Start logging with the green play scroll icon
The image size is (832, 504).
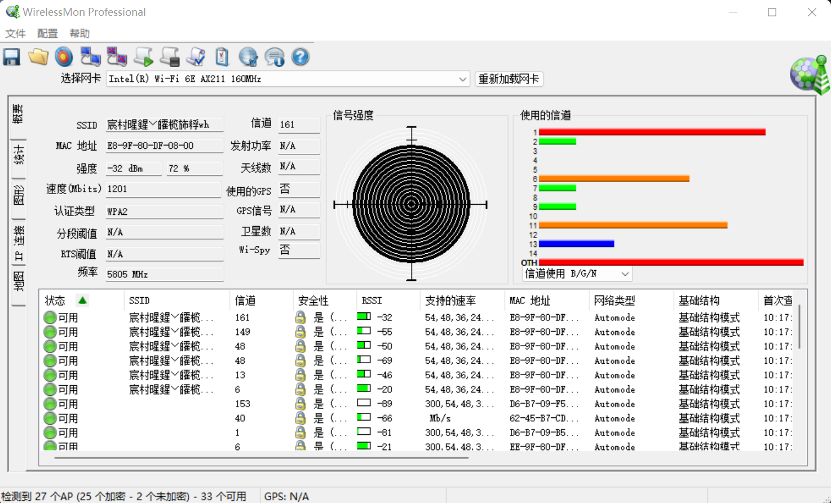pos(143,57)
